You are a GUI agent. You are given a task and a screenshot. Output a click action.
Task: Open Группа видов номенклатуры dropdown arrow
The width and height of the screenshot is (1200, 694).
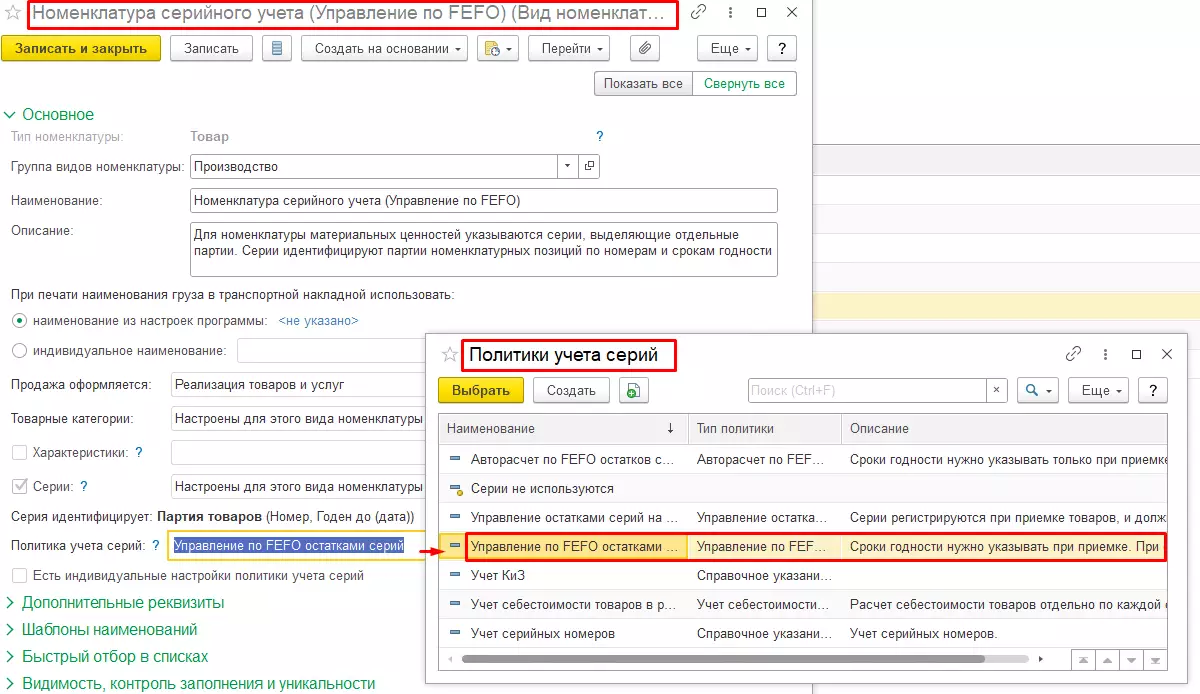[568, 166]
